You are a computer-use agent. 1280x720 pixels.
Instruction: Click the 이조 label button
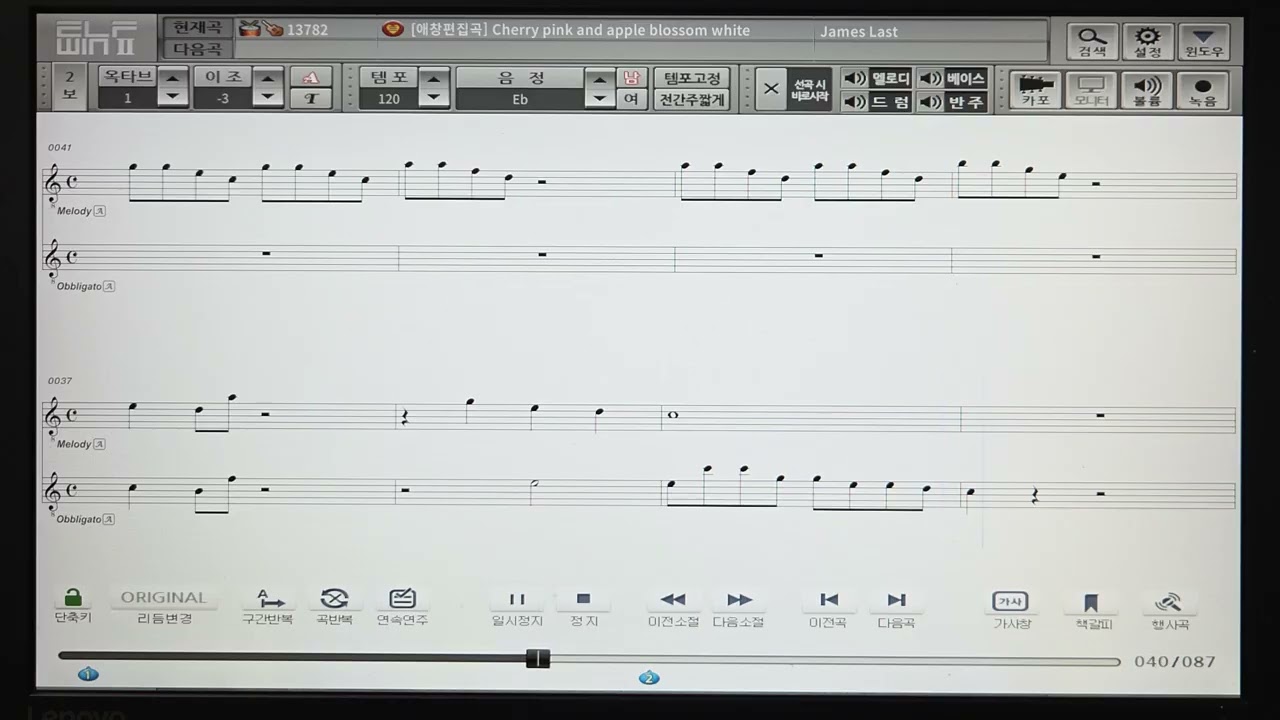point(223,77)
